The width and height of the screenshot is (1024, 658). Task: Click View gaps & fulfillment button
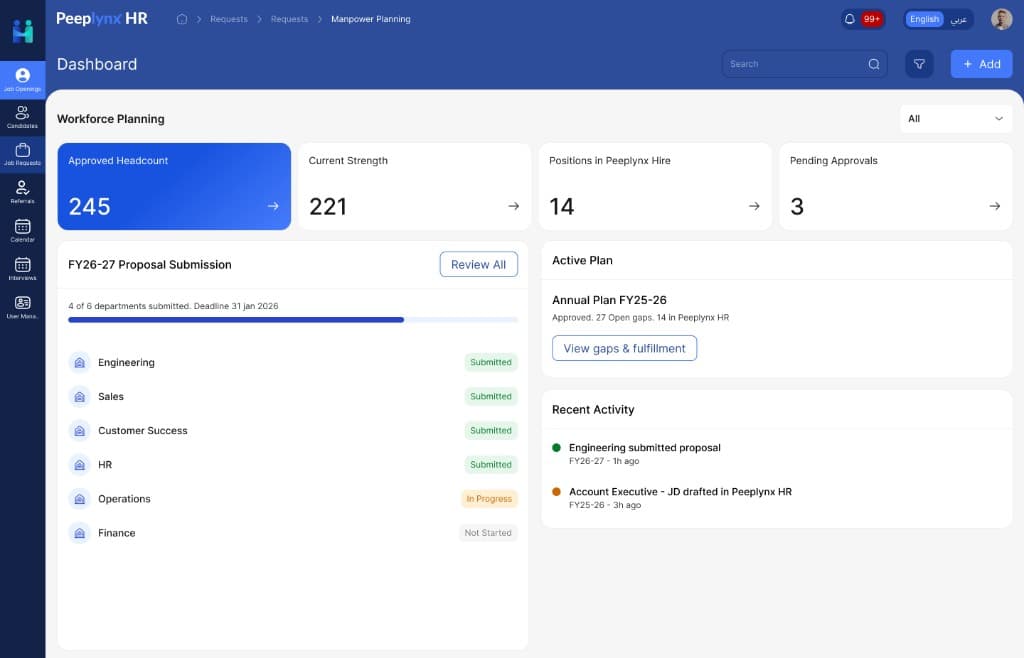pos(624,348)
